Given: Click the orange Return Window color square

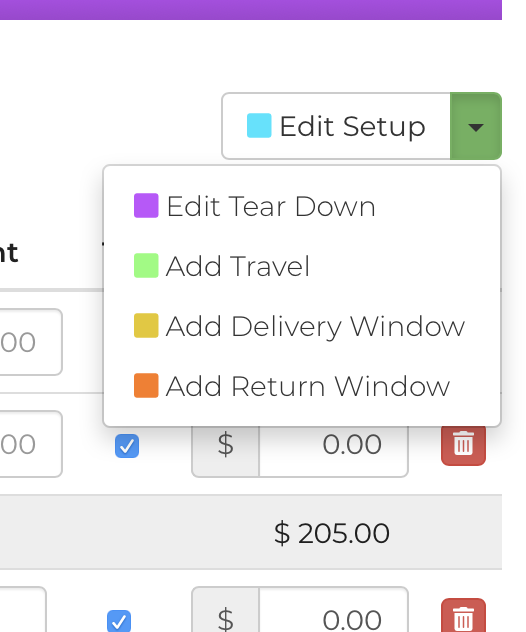Looking at the screenshot, I should coord(146,385).
